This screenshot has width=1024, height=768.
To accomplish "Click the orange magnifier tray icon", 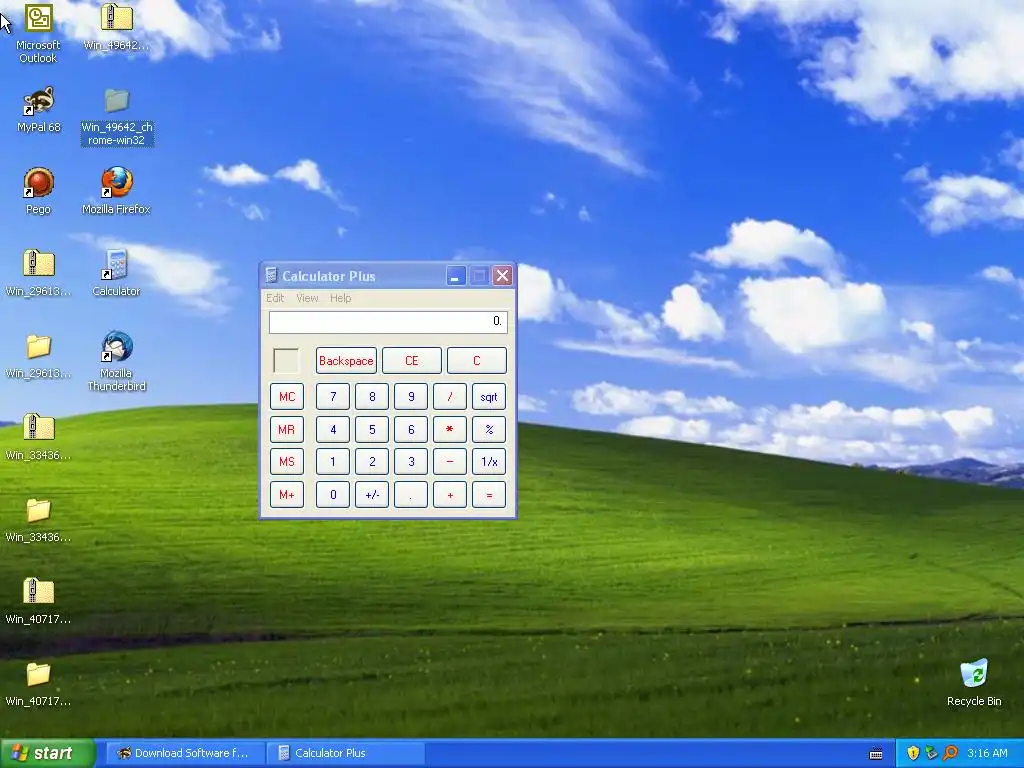I will tap(950, 753).
